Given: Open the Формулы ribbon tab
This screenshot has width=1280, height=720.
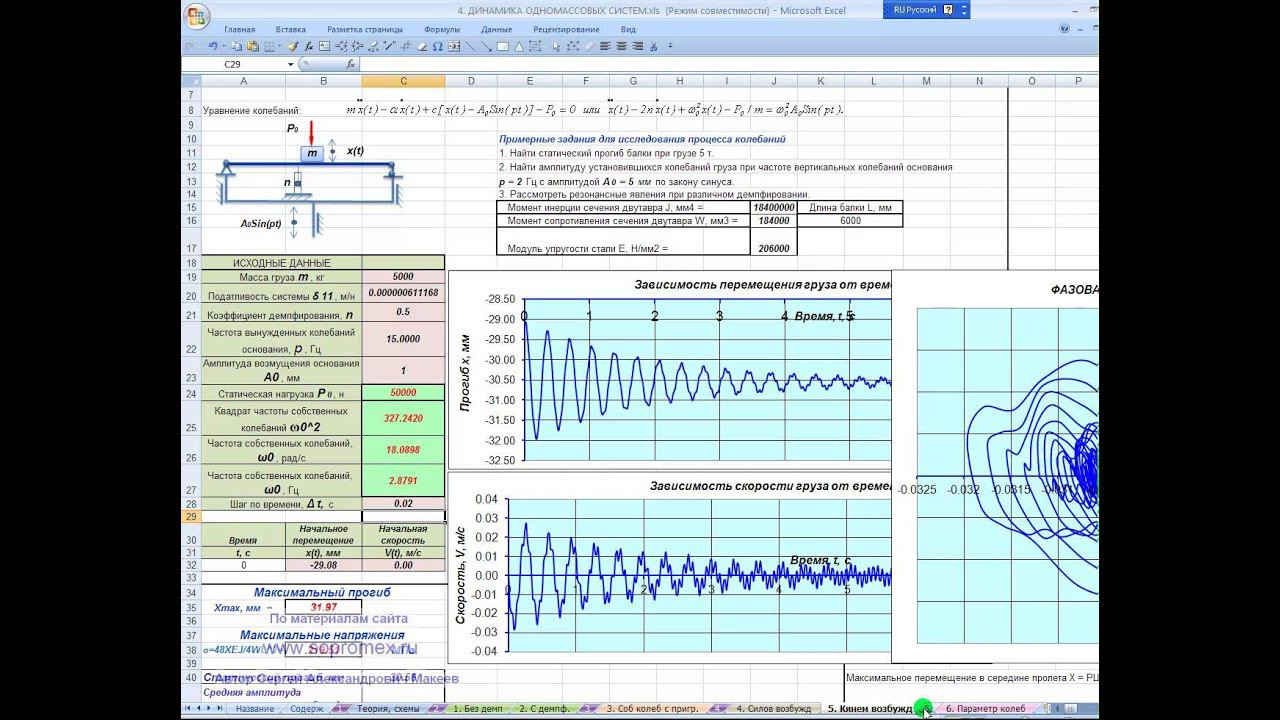Looking at the screenshot, I should 442,30.
